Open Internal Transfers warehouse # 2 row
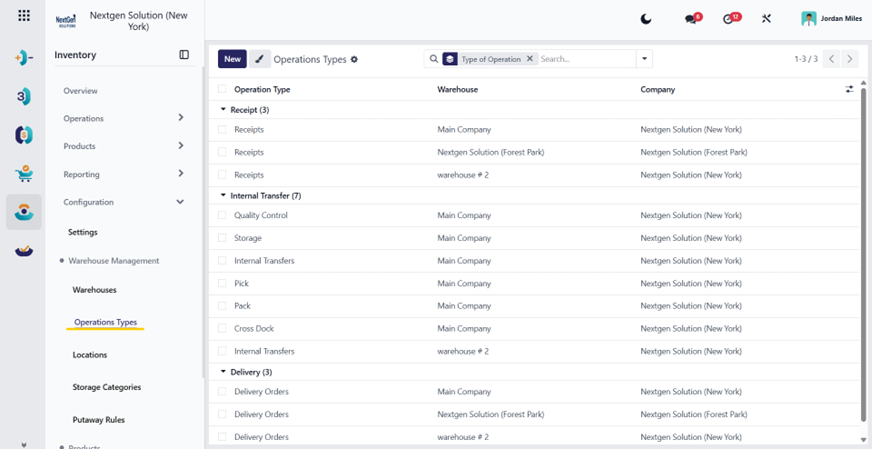Viewport: 872px width, 449px height. click(534, 351)
